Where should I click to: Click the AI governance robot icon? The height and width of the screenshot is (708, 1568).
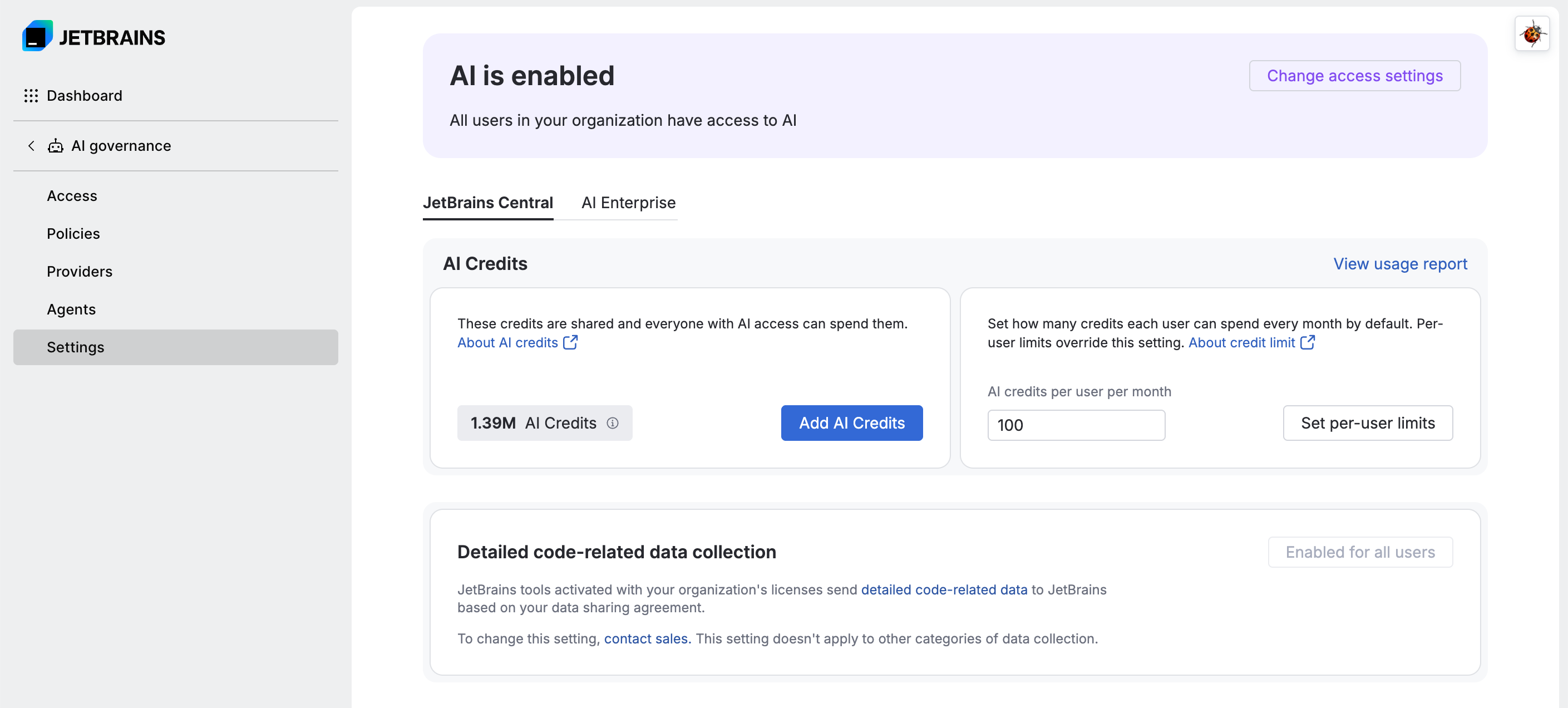tap(56, 146)
